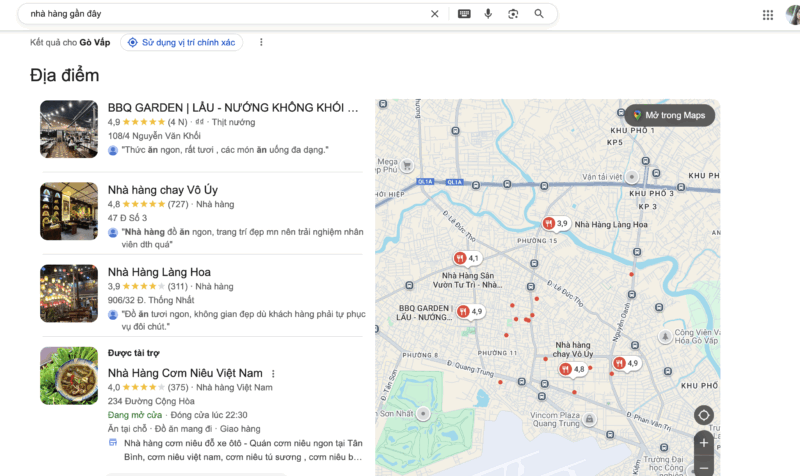Image resolution: width=800 pixels, height=476 pixels.
Task: Select the 4,8 Nhà hàng chay Vô Úy pin
Action: click(572, 369)
